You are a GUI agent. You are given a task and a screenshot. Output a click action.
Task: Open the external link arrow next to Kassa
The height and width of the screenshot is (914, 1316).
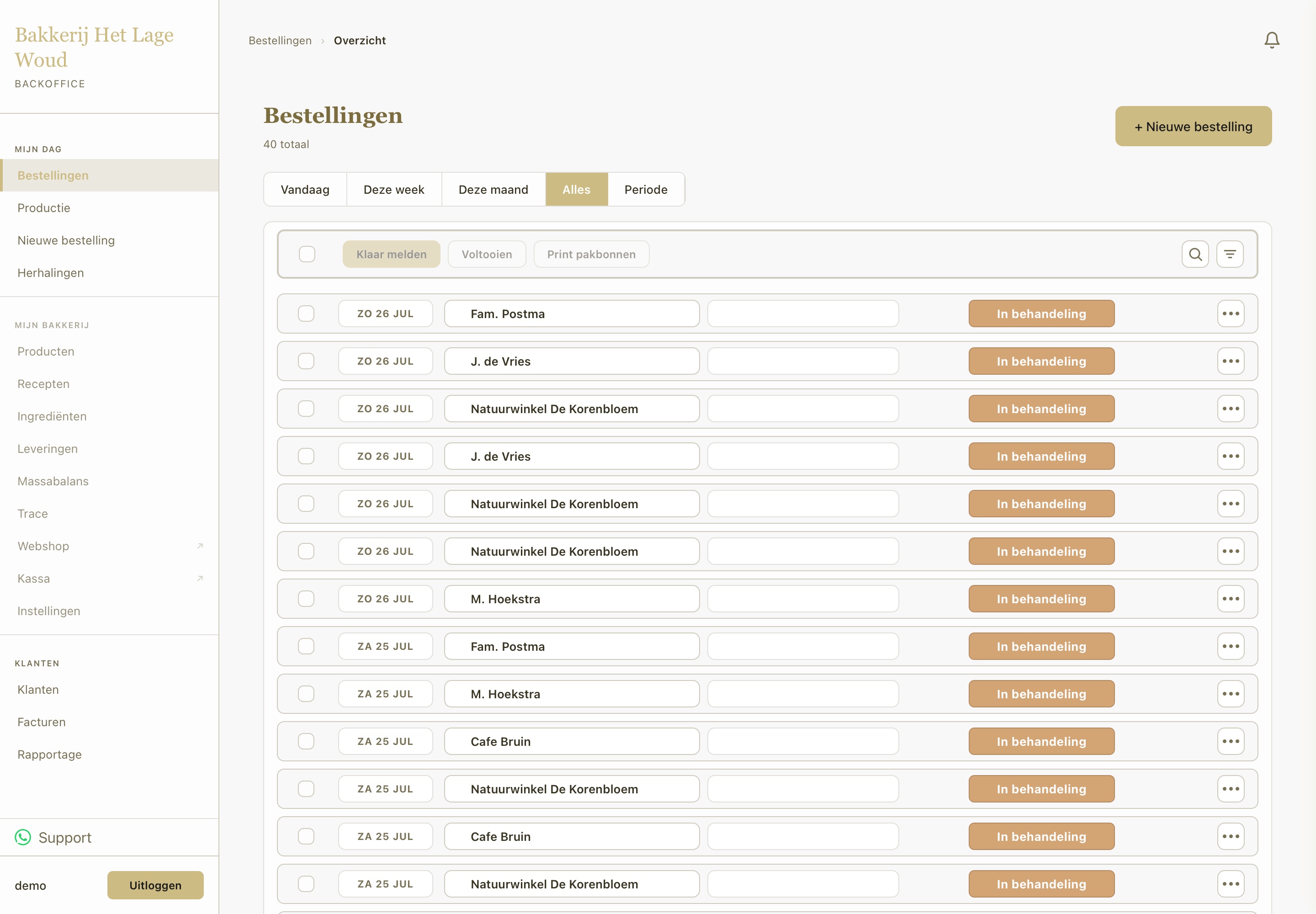tap(200, 579)
